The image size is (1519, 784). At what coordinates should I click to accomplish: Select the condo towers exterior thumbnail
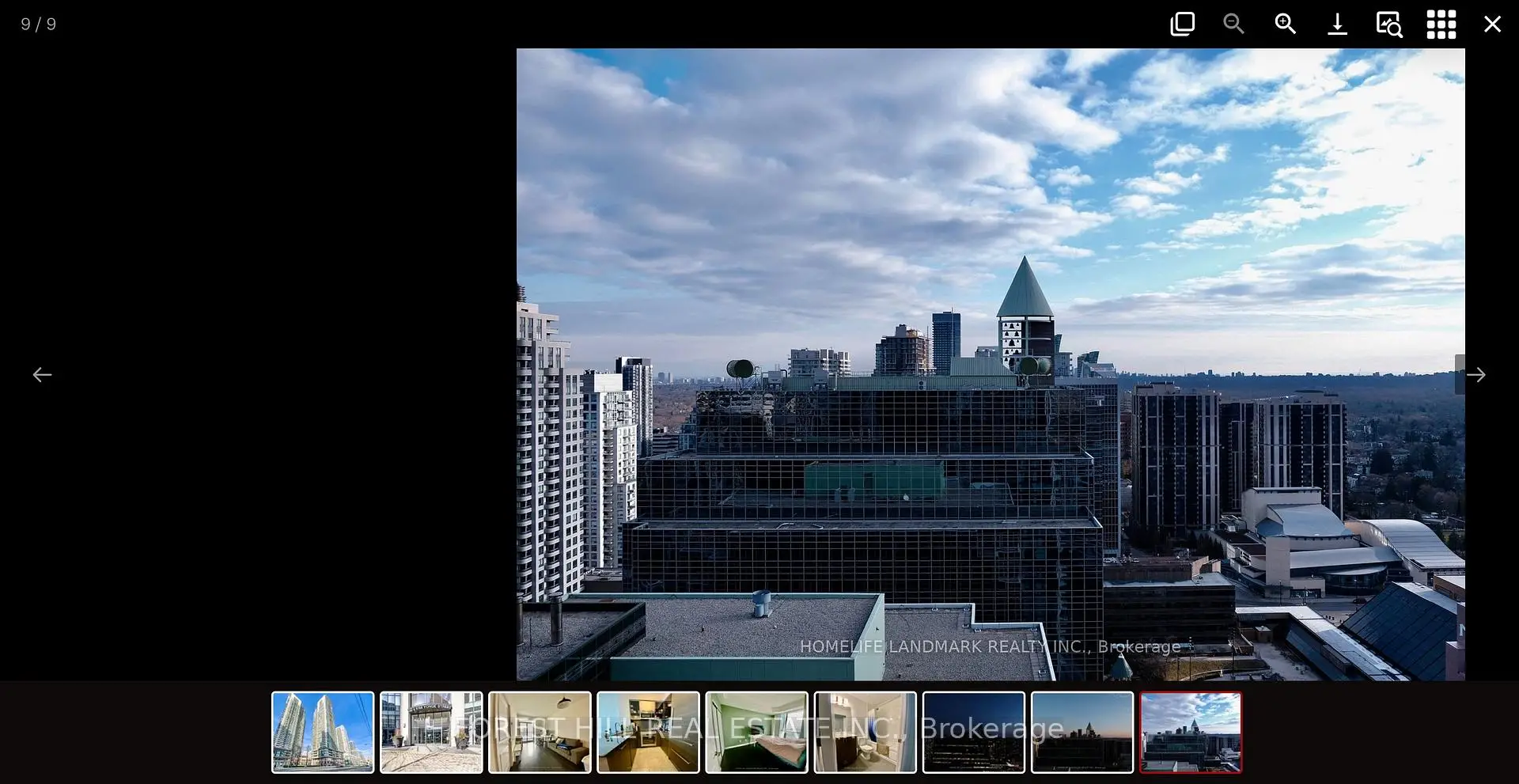(x=323, y=732)
